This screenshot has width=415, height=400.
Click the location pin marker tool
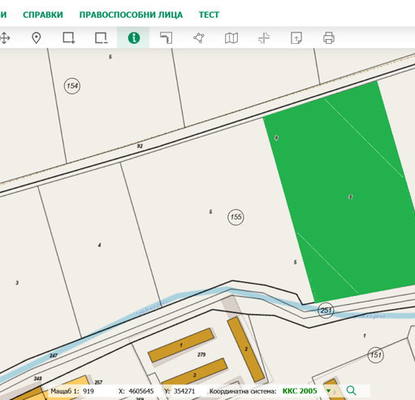point(36,38)
